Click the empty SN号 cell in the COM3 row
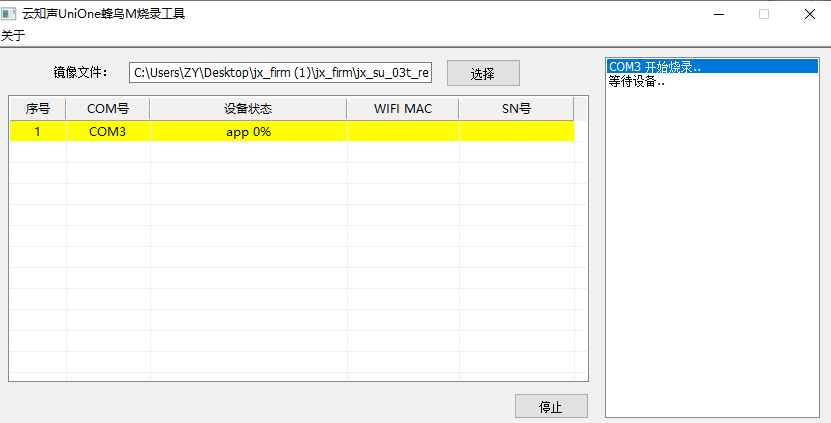The width and height of the screenshot is (831, 423). [516, 131]
